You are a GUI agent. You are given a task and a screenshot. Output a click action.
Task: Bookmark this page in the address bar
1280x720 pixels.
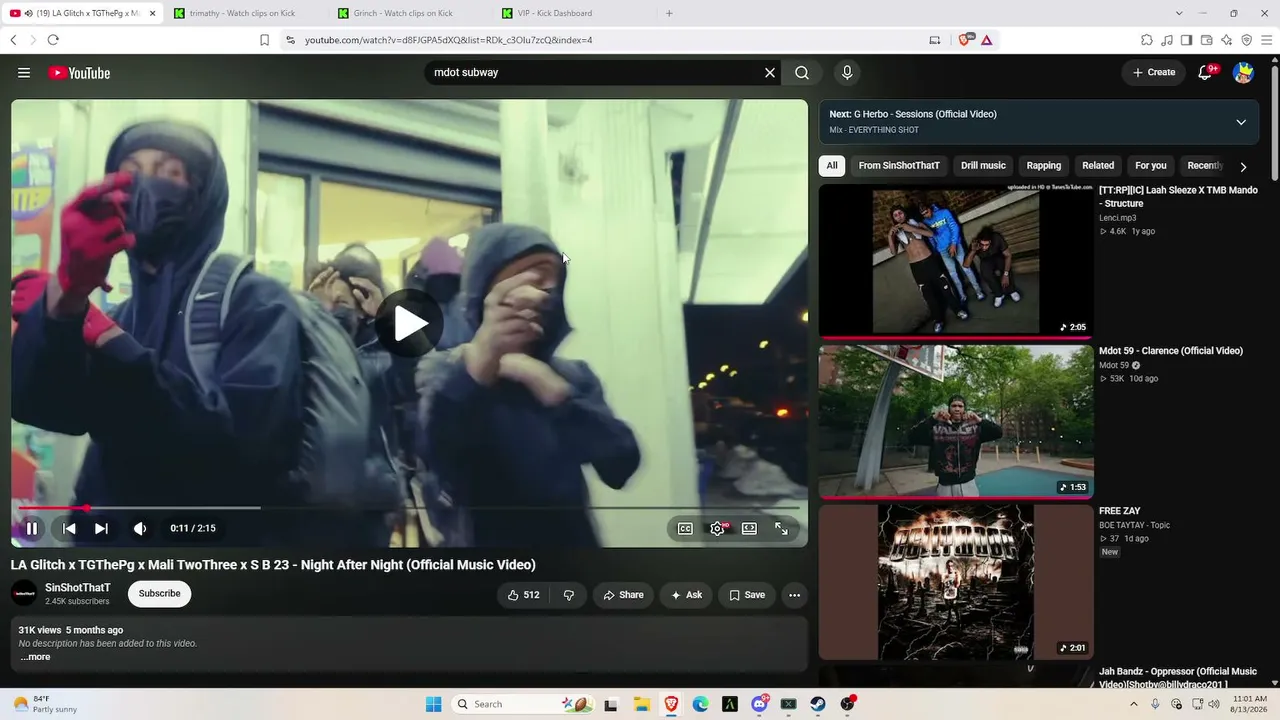coord(264,40)
